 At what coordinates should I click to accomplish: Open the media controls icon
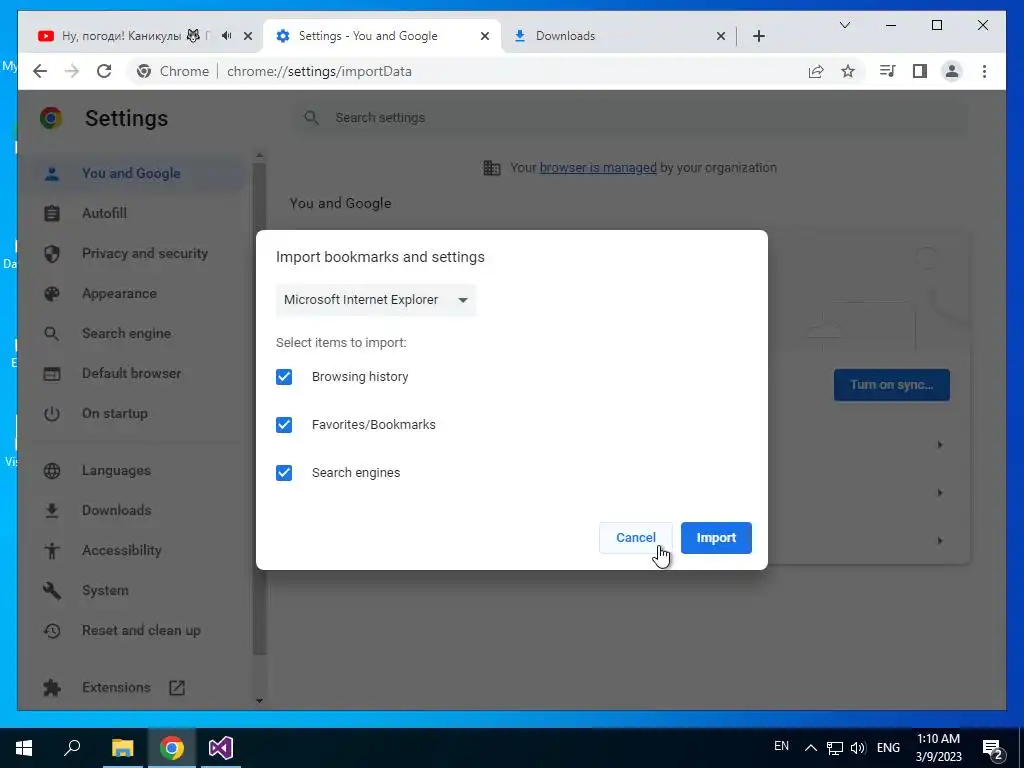pos(888,71)
